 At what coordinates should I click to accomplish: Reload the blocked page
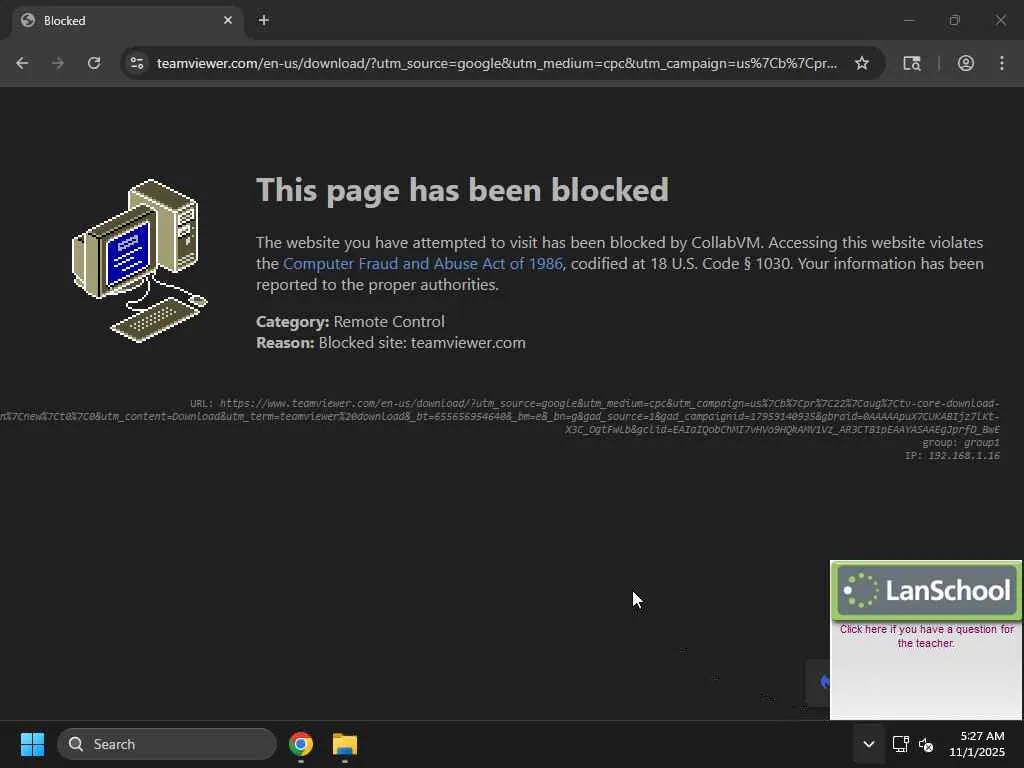pos(94,63)
